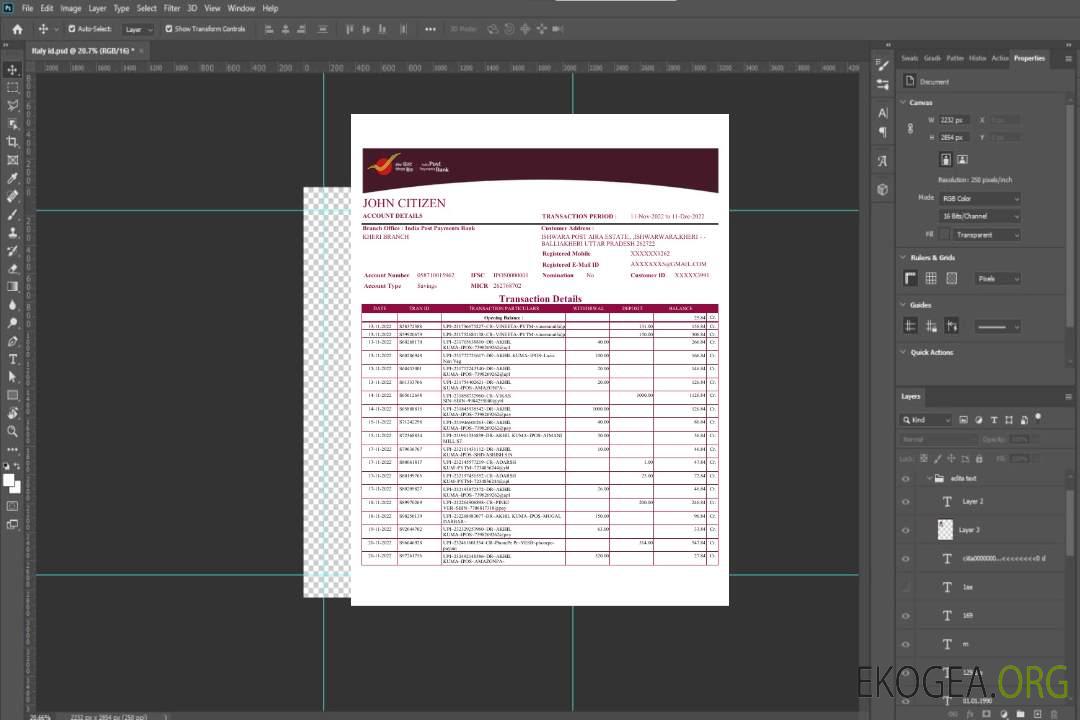Toggle grid display in Rulers & Grids
The width and height of the screenshot is (1080, 720).
click(x=931, y=278)
